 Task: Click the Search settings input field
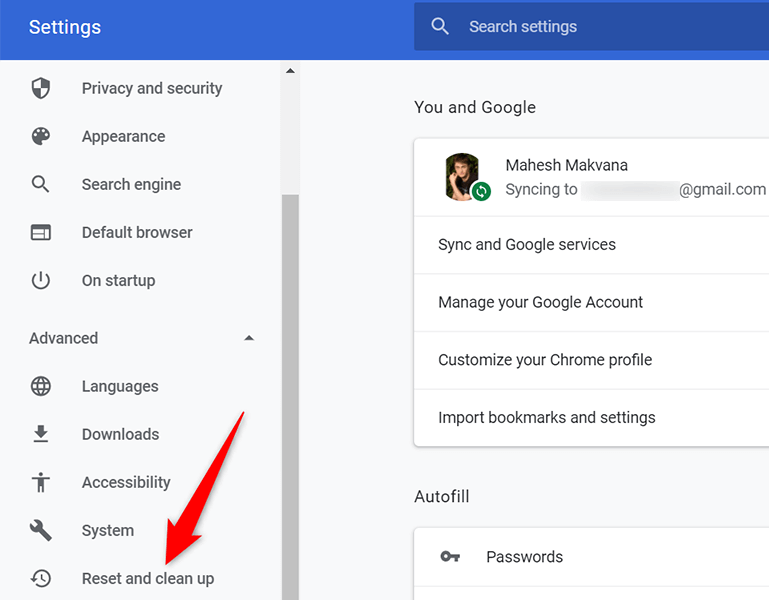pos(600,27)
